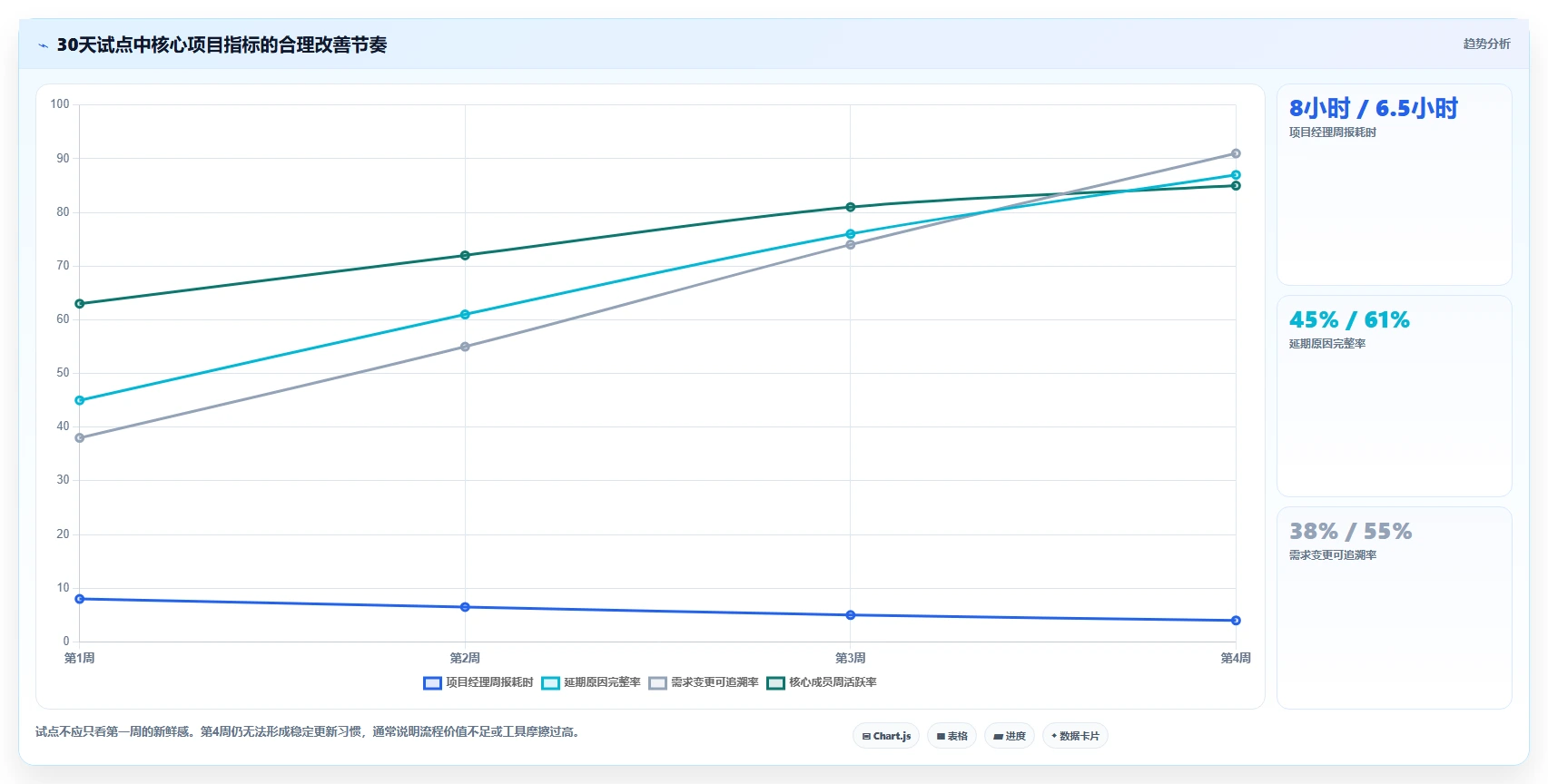Click the 38% / 55% stat card
This screenshot has height=784, width=1548.
click(1394, 608)
